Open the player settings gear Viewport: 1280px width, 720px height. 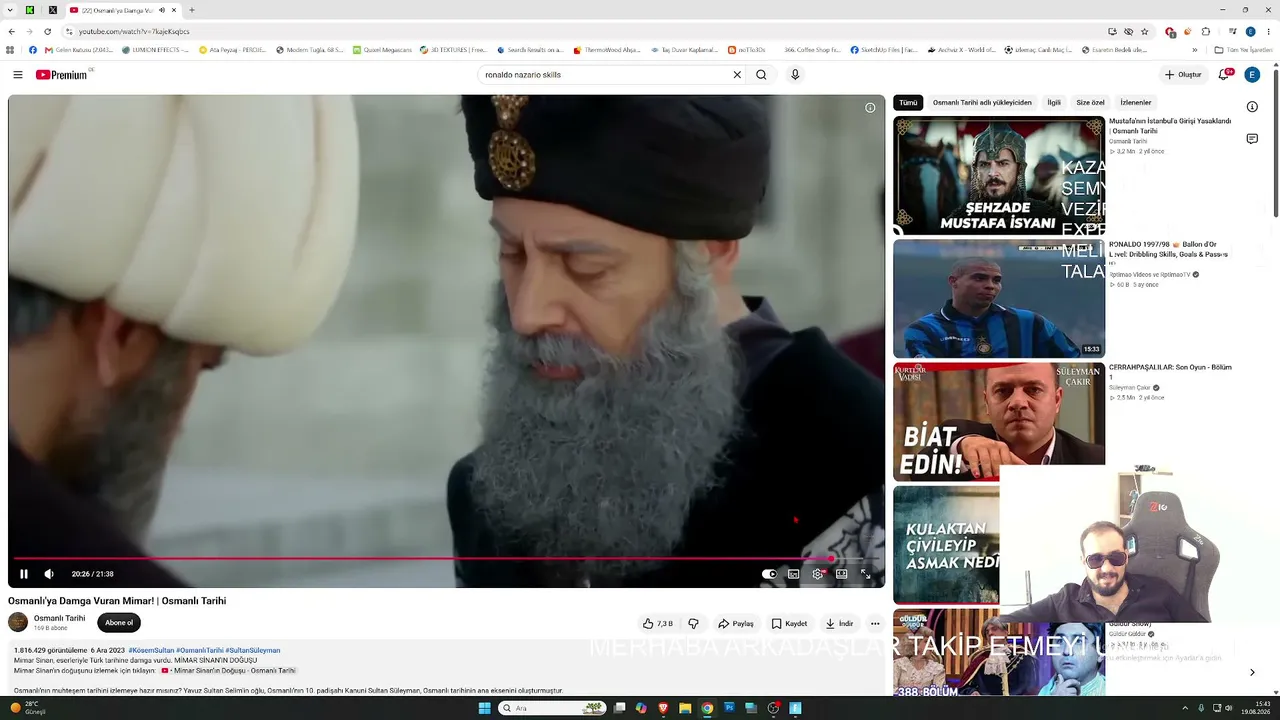(818, 574)
